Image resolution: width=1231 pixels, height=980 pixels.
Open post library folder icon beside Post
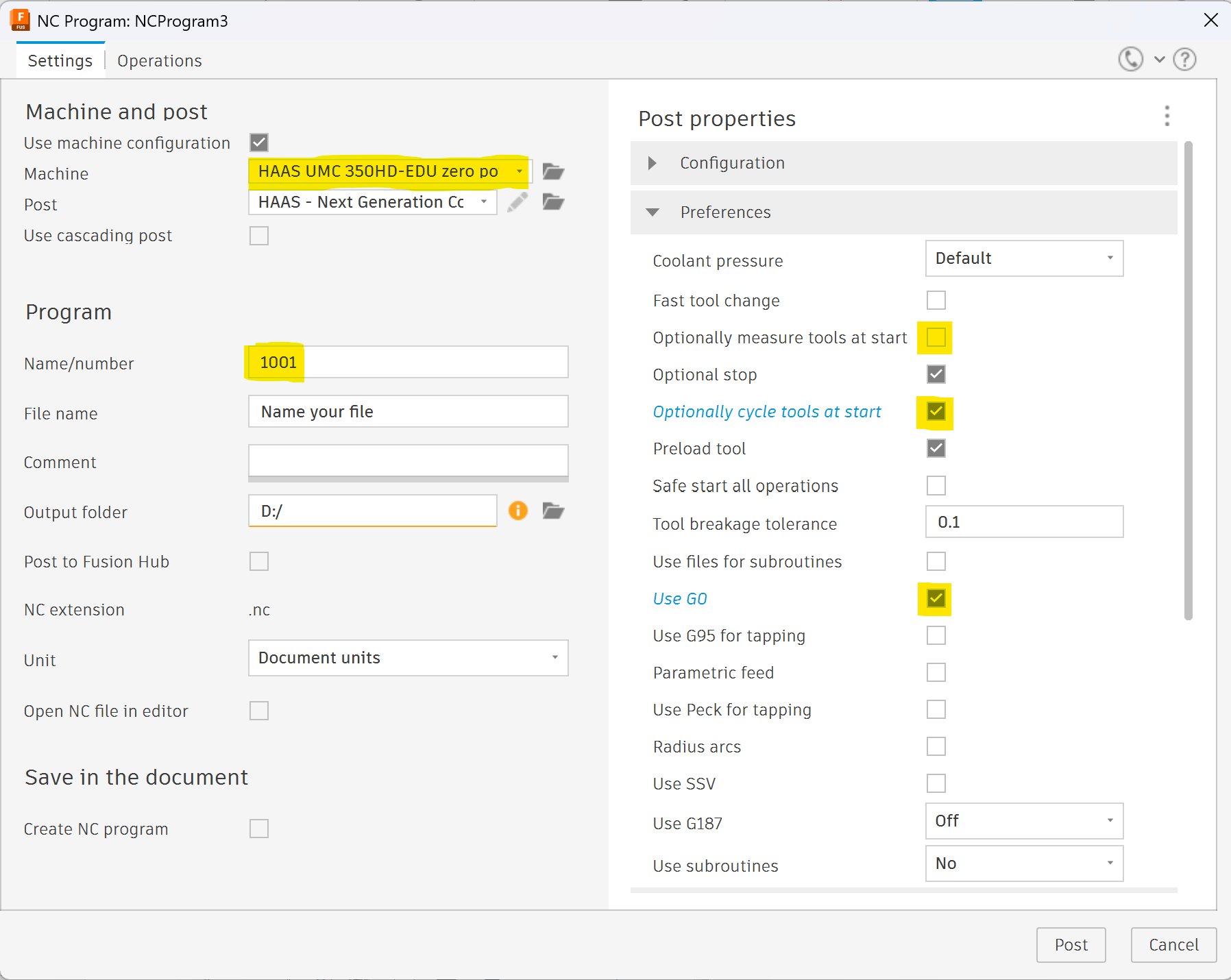point(553,202)
